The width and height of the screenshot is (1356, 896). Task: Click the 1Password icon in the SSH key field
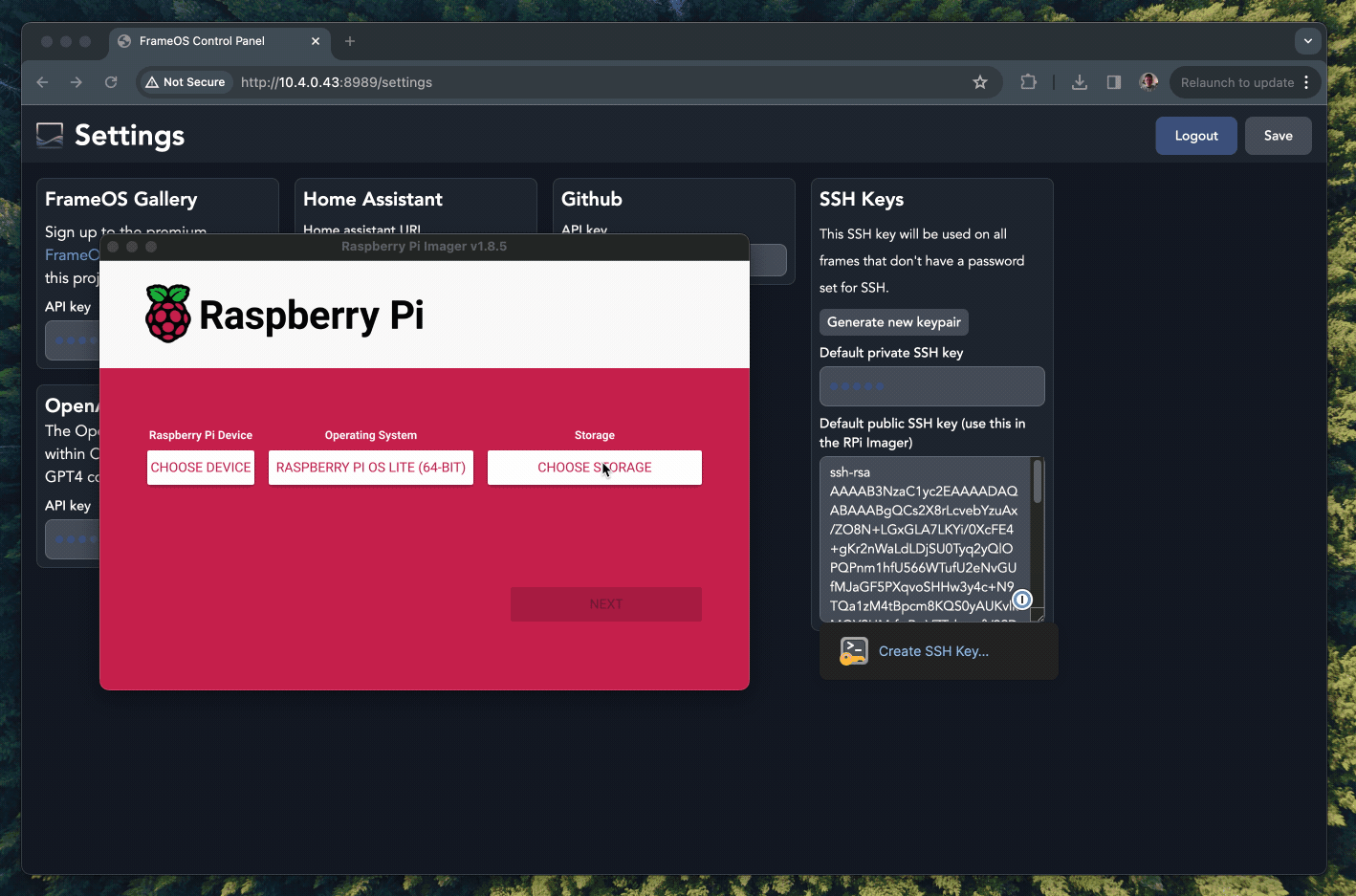pos(1022,600)
